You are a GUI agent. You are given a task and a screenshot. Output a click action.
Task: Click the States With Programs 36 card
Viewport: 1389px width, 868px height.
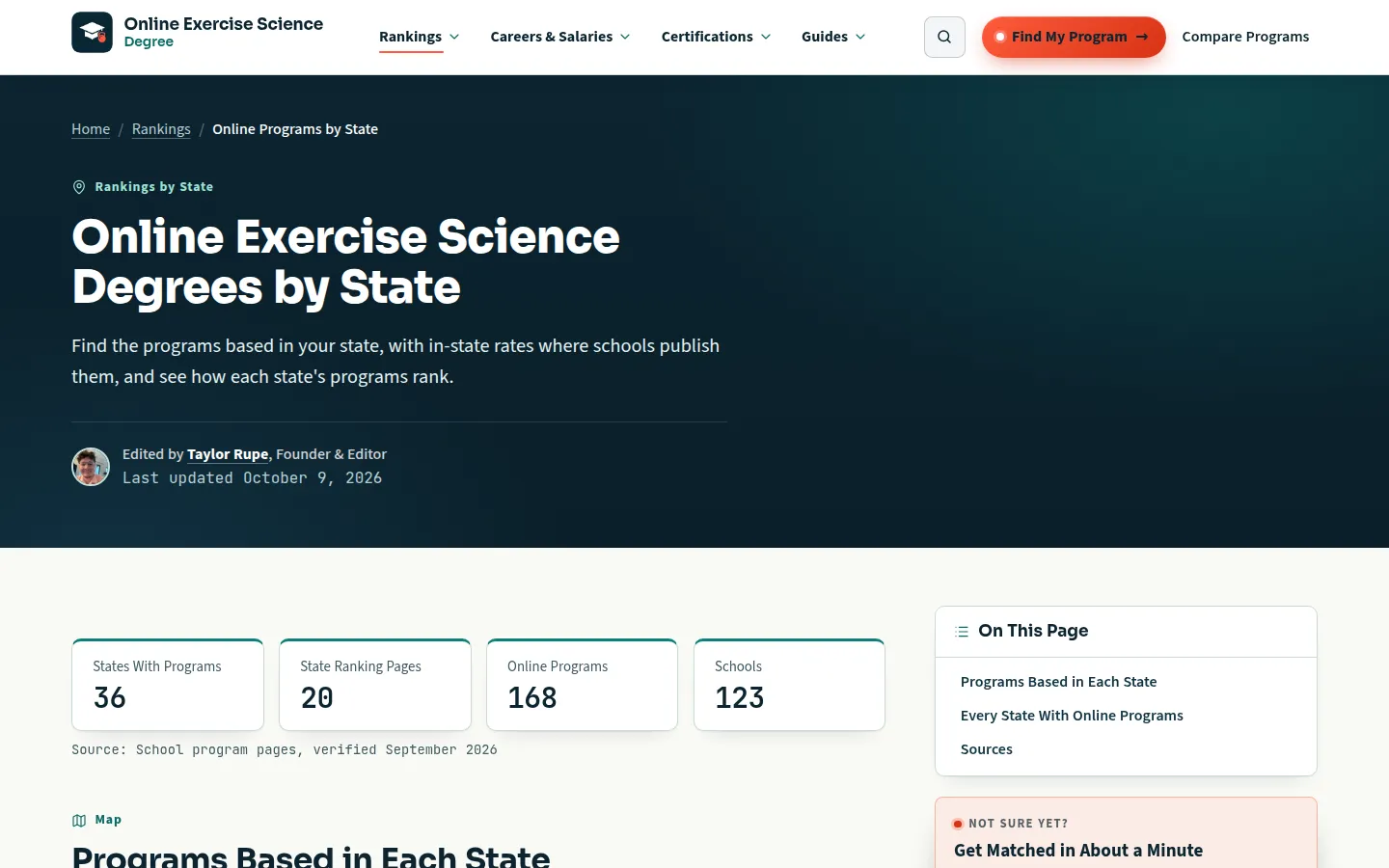click(168, 685)
